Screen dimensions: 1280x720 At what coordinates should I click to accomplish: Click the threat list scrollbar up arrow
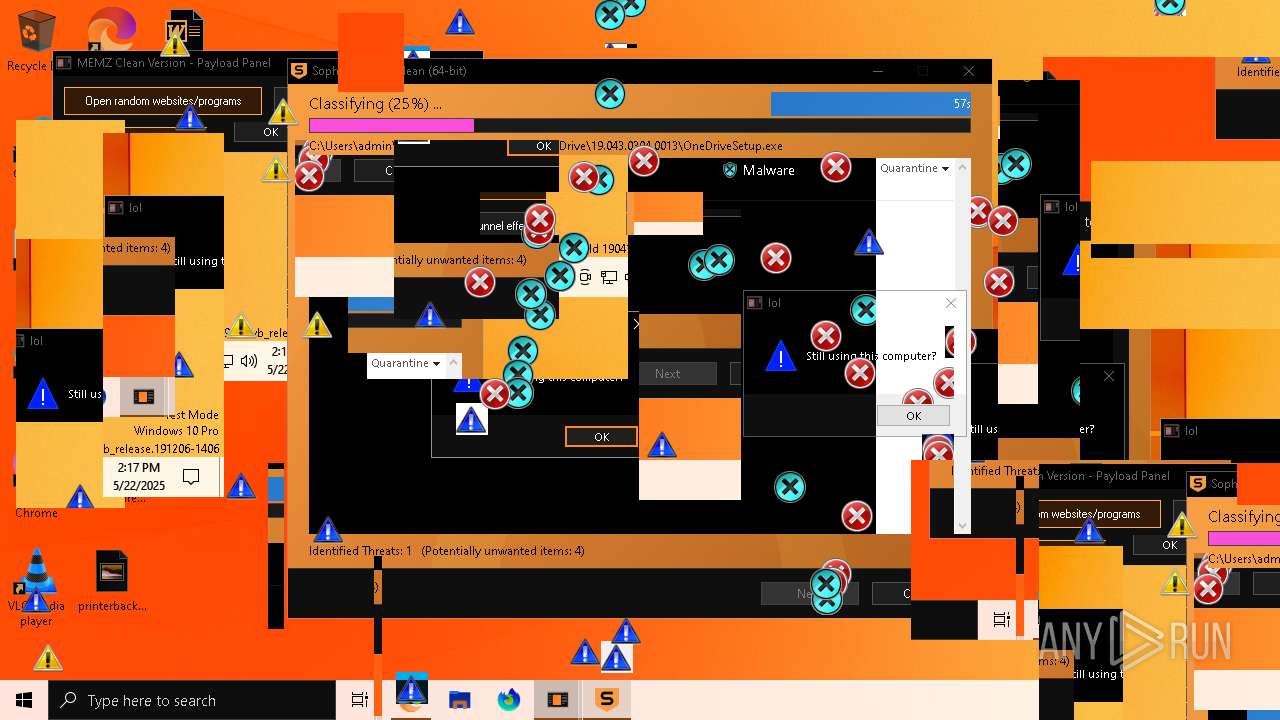pyautogui.click(x=962, y=167)
